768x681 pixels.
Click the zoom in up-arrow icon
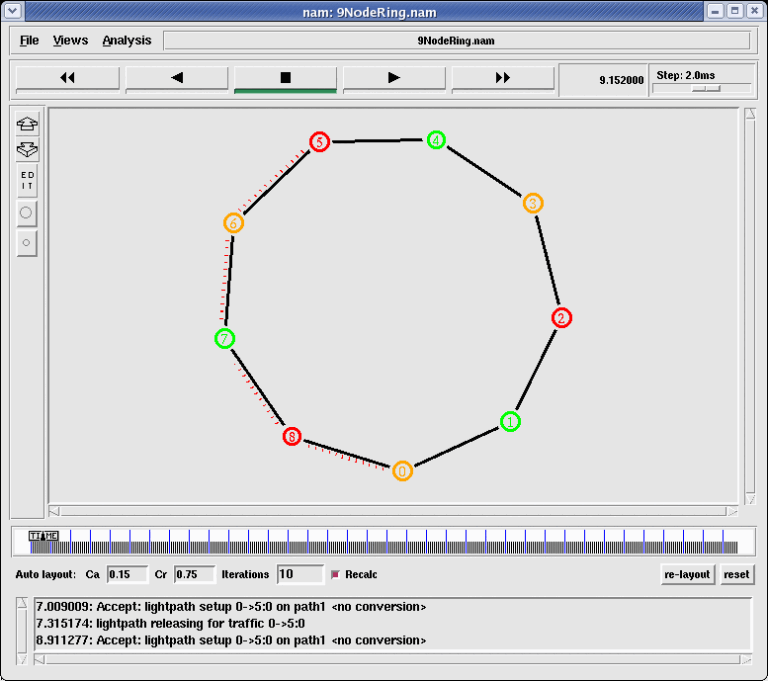pyautogui.click(x=27, y=124)
